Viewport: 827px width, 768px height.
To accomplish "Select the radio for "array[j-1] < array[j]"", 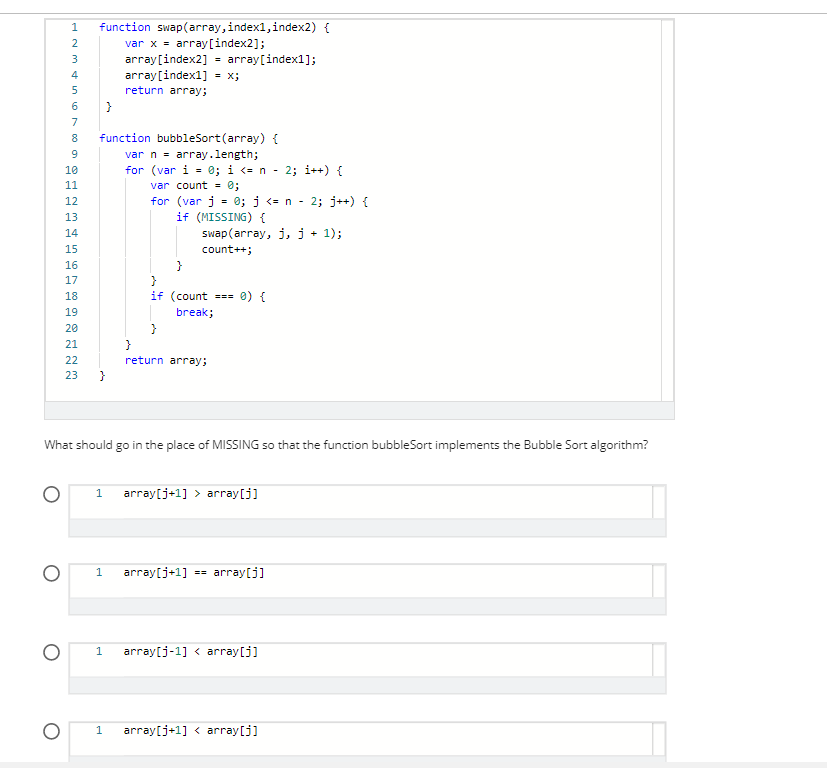I will coord(51,651).
